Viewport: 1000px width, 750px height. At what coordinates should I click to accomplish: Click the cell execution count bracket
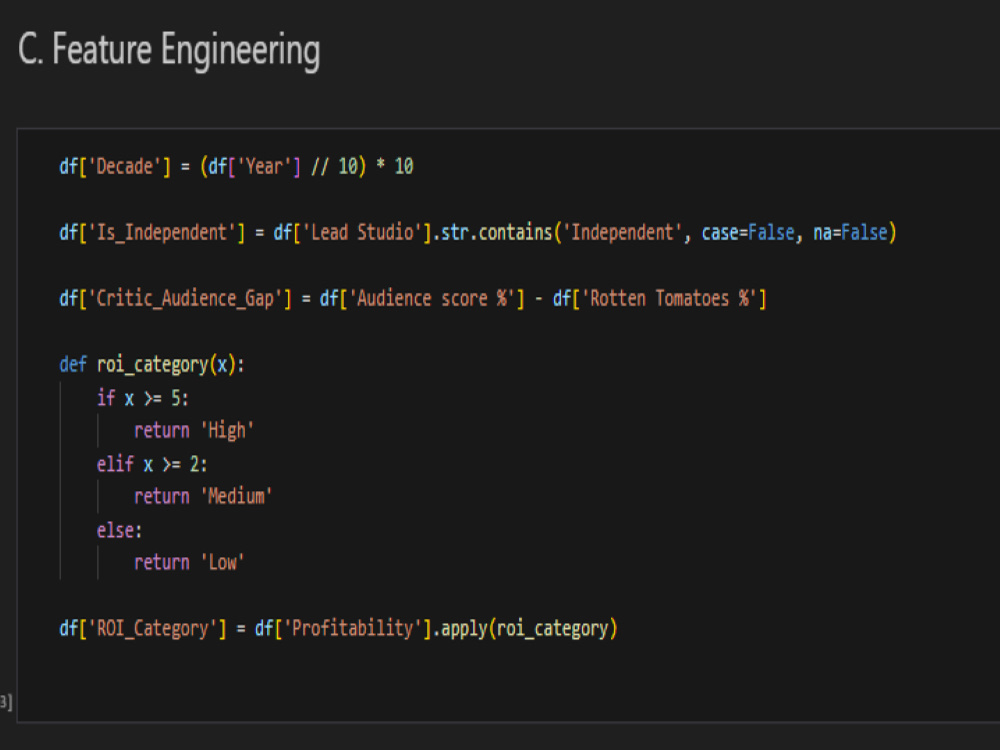point(6,702)
